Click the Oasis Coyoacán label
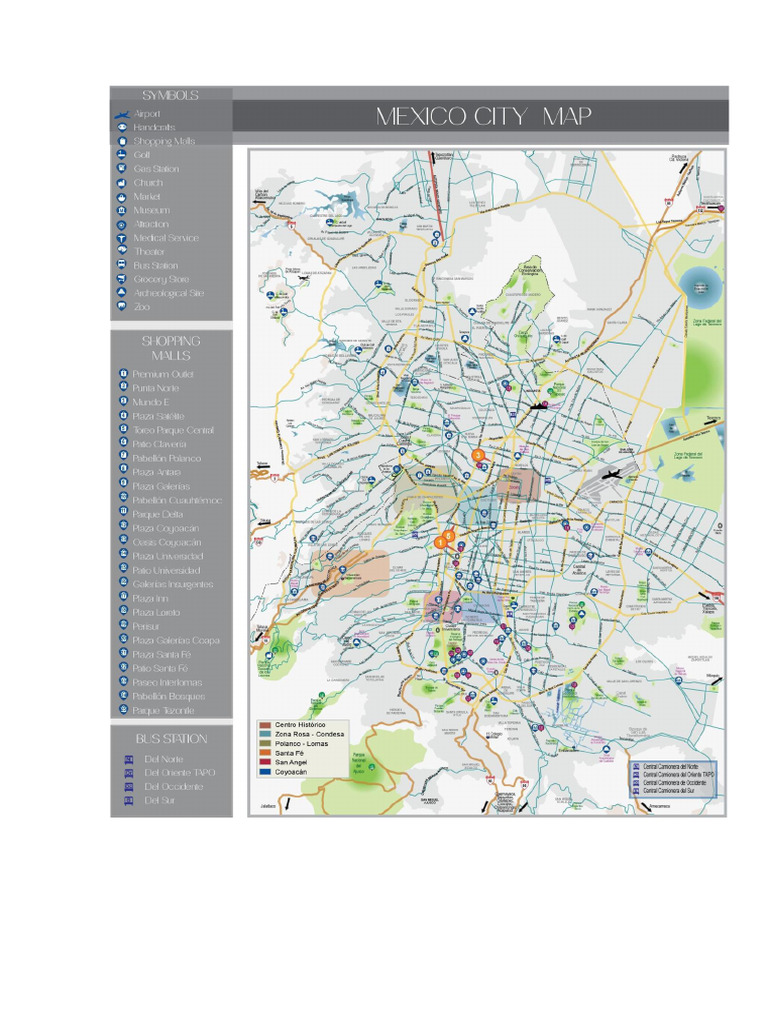This screenshot has width=768, height=1024. pos(167,542)
